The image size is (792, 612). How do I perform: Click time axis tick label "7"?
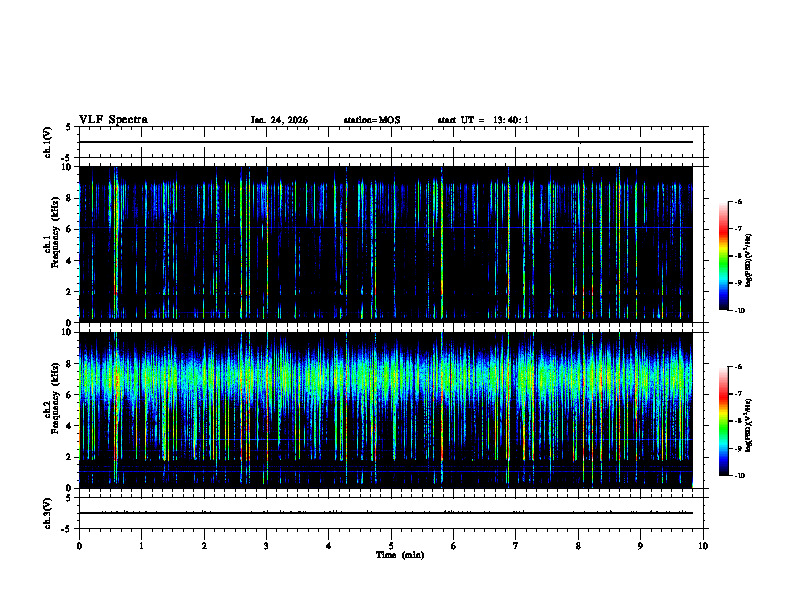(516, 546)
